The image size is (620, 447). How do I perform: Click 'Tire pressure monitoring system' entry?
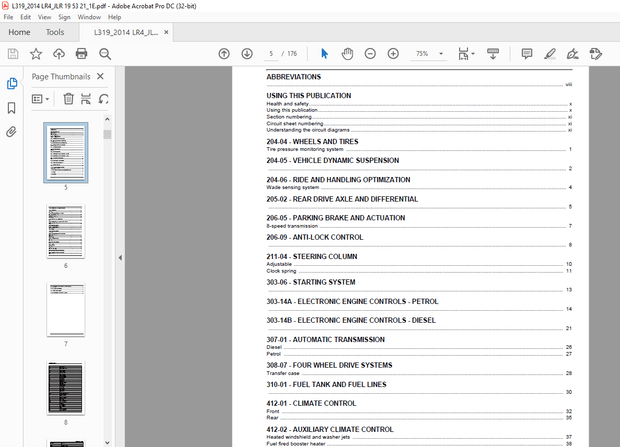[305, 149]
